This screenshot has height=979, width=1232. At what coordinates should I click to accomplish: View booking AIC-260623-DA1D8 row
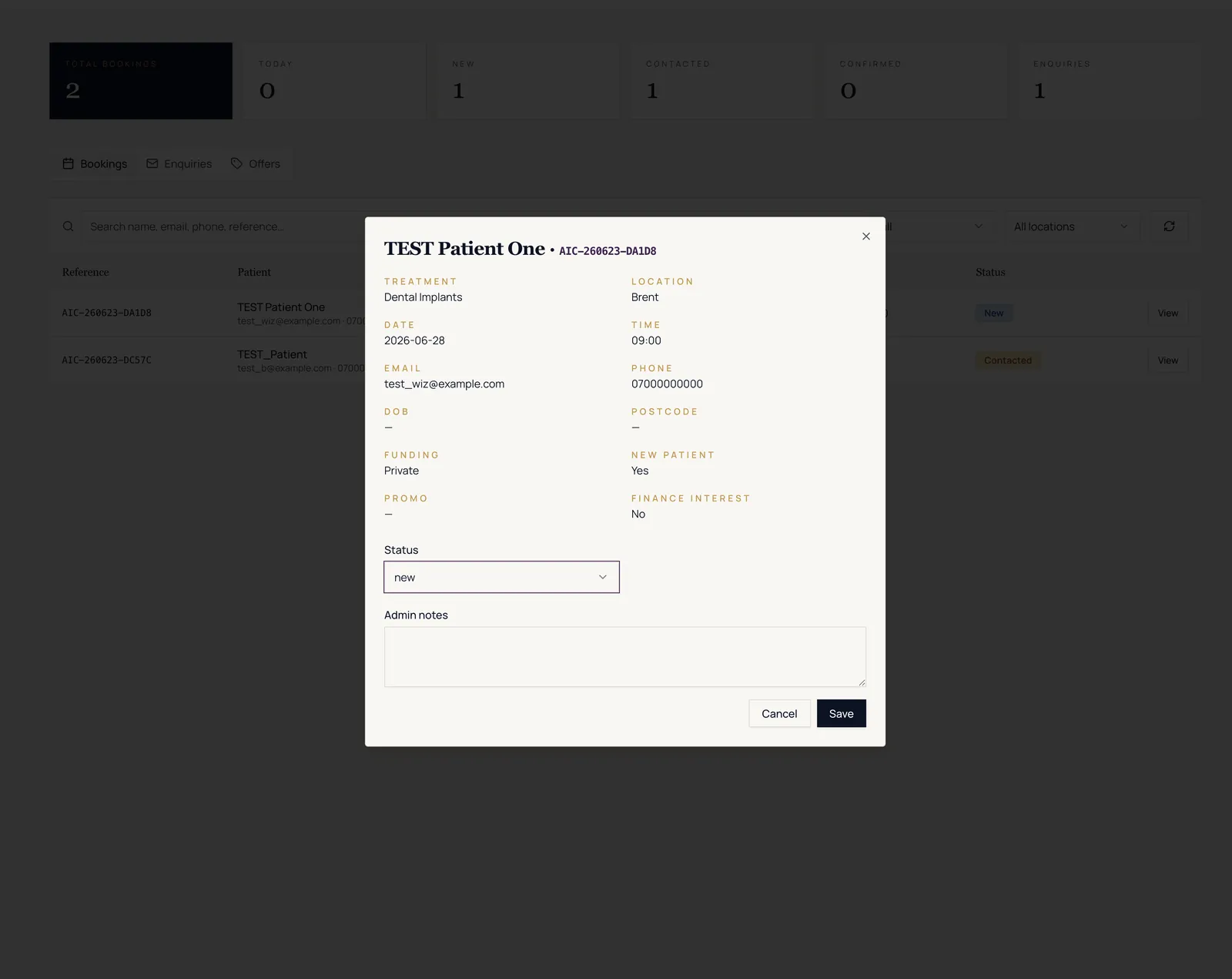[x=1167, y=313]
